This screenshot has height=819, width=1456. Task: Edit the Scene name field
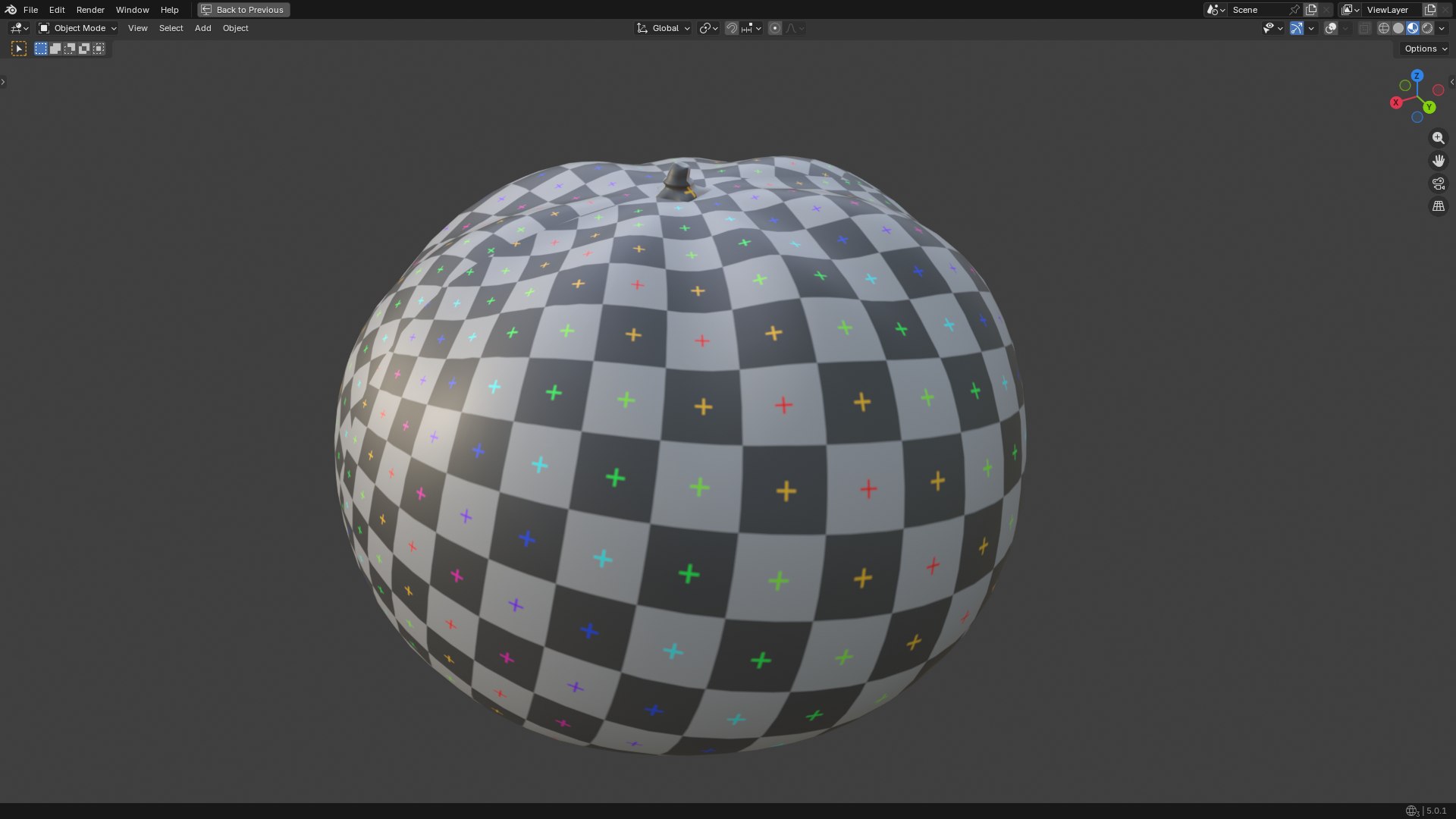point(1257,10)
